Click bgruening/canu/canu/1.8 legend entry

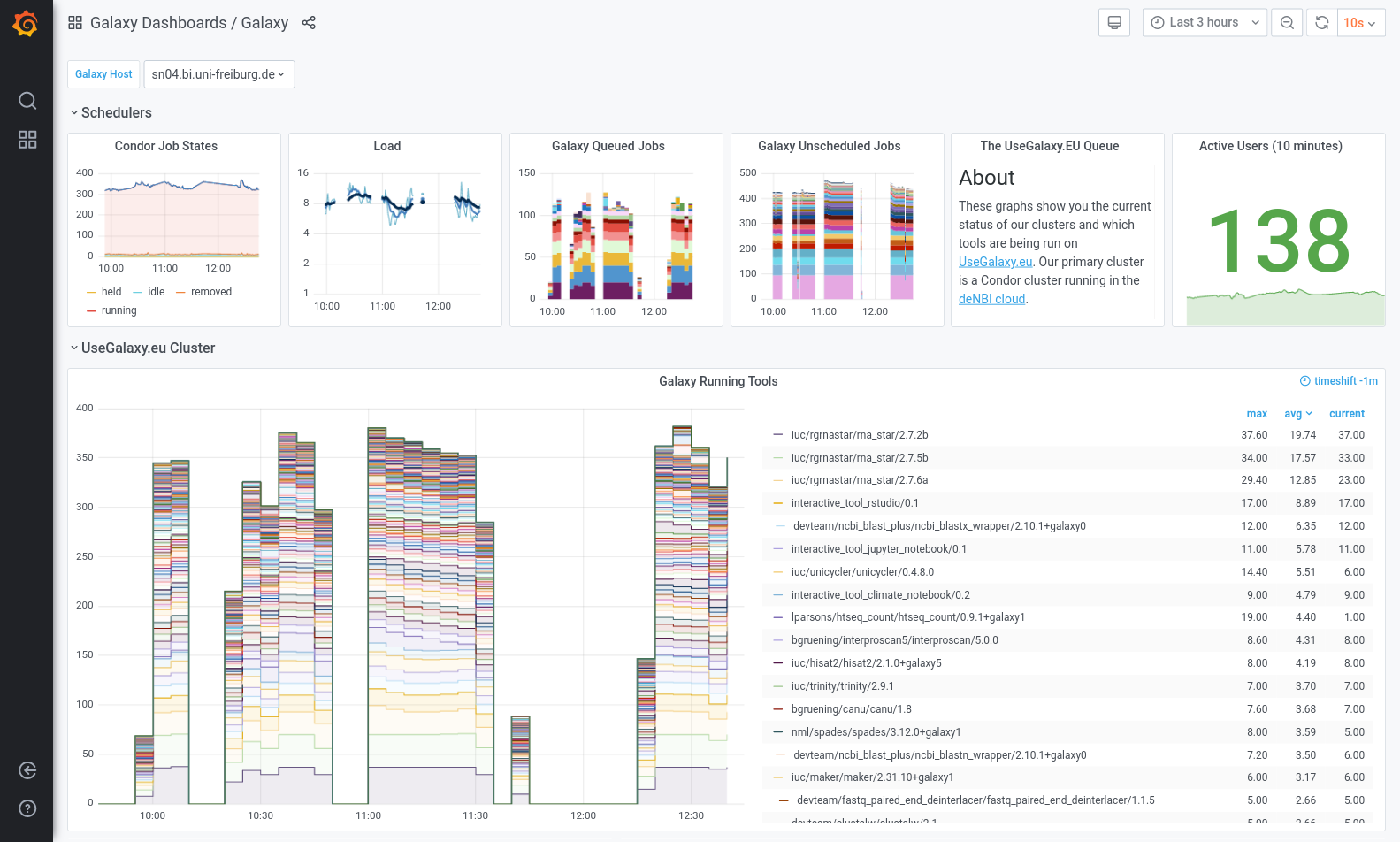[852, 709]
